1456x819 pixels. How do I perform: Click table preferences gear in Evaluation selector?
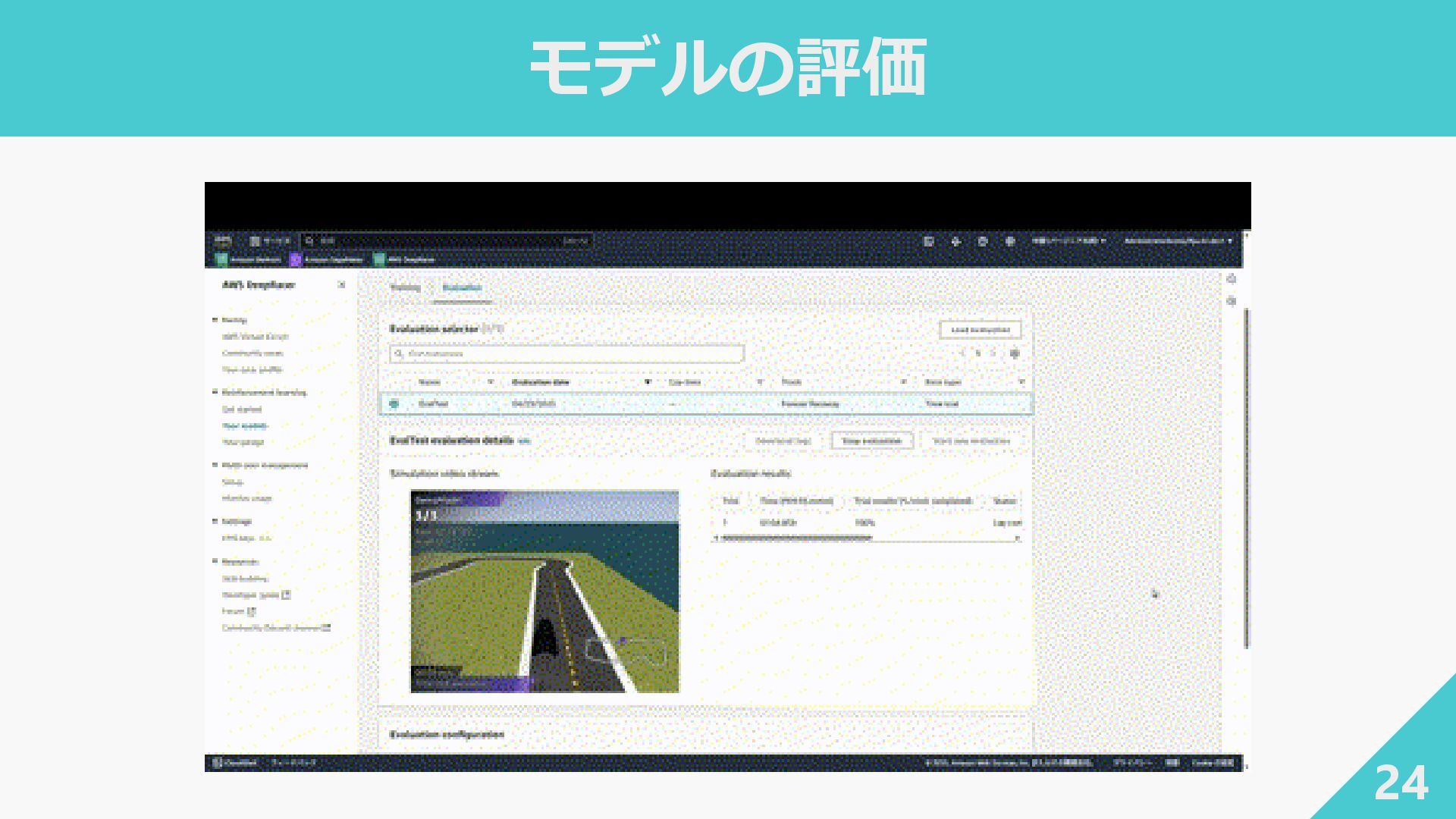[x=1015, y=353]
